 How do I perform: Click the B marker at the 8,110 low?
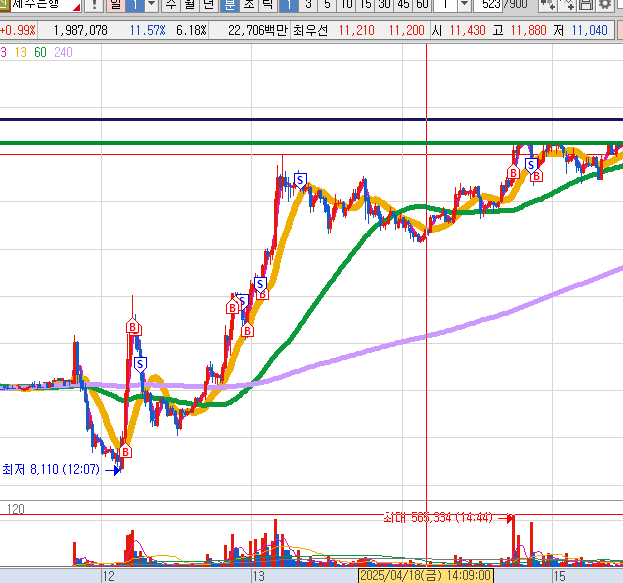coord(126,452)
